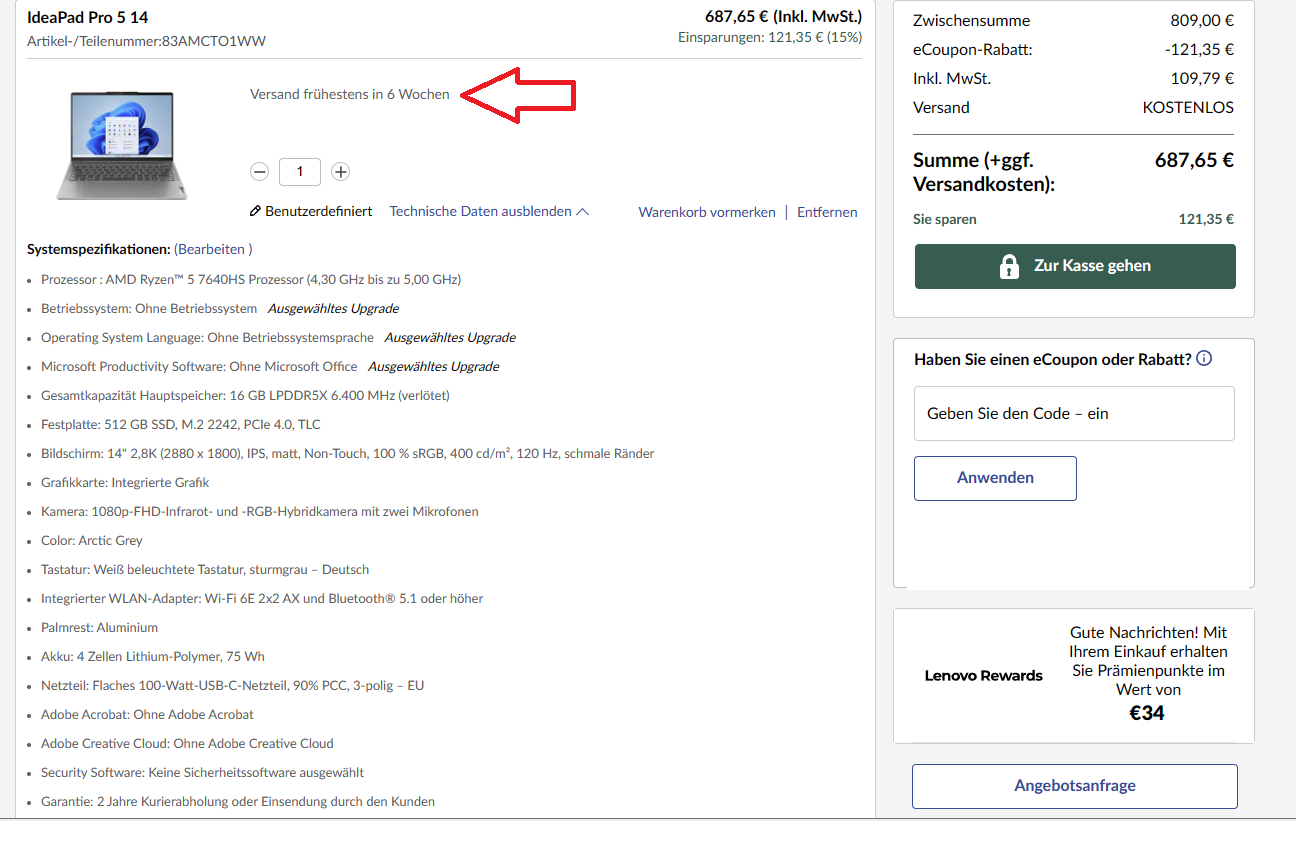Remove item via Entfernen link
The width and height of the screenshot is (1313, 853).
(827, 212)
